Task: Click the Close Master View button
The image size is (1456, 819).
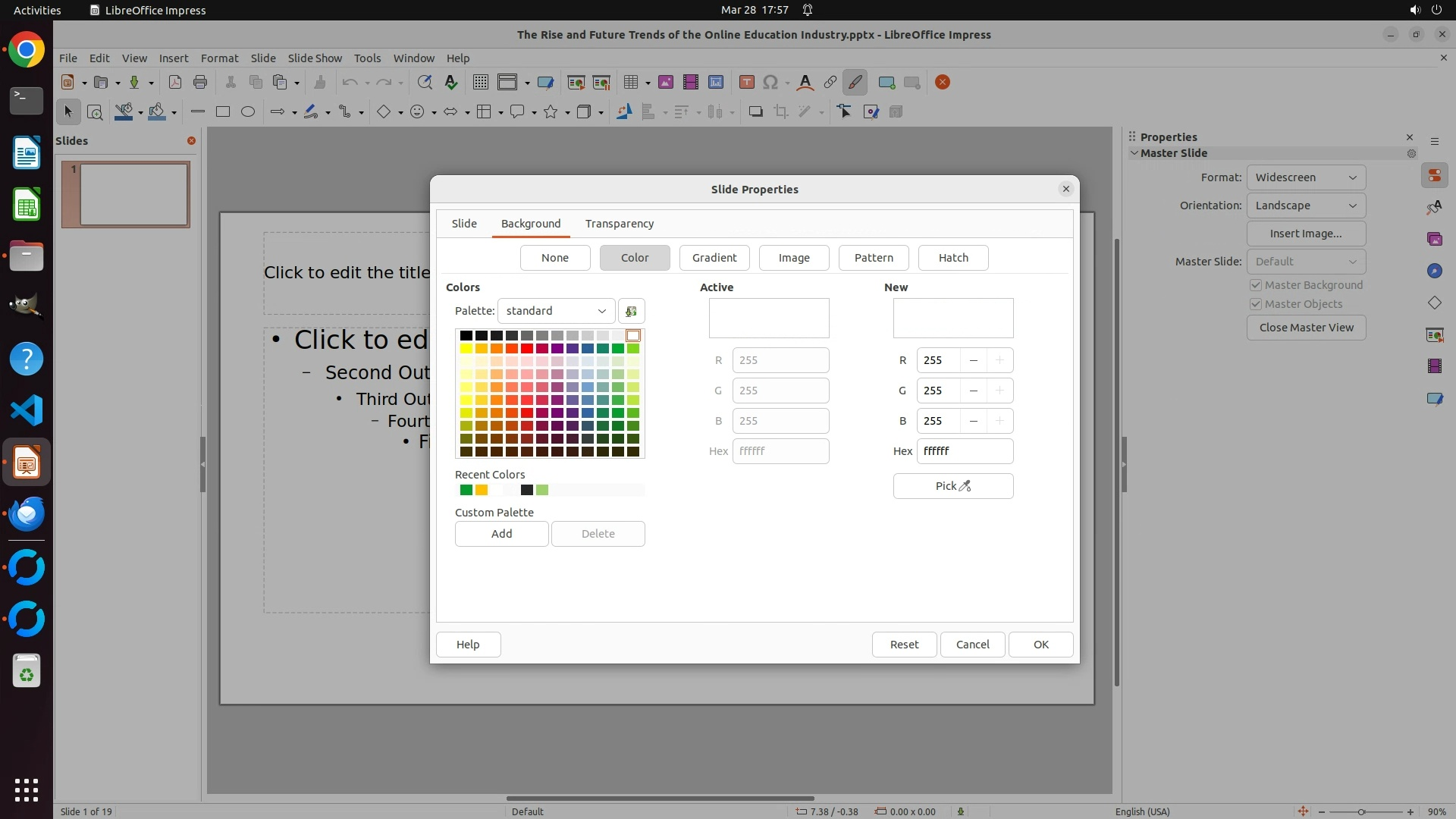Action: [1306, 328]
